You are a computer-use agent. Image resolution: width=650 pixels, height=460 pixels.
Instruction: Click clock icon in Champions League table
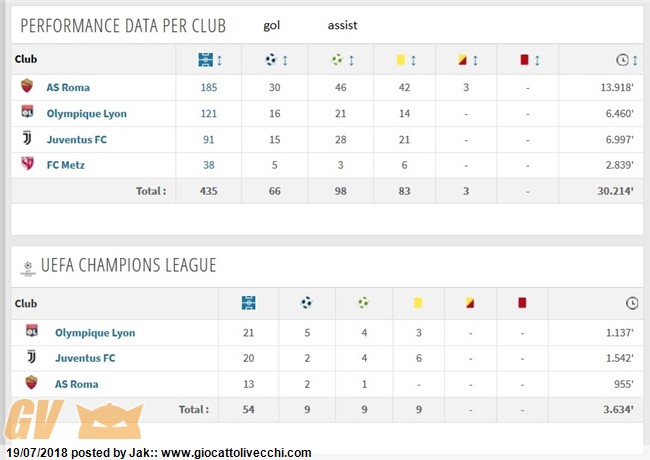click(632, 303)
